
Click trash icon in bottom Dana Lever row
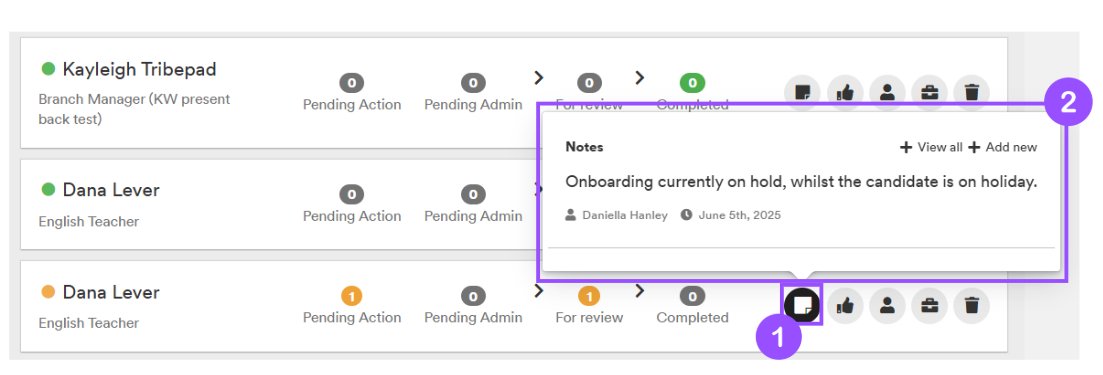point(971,305)
